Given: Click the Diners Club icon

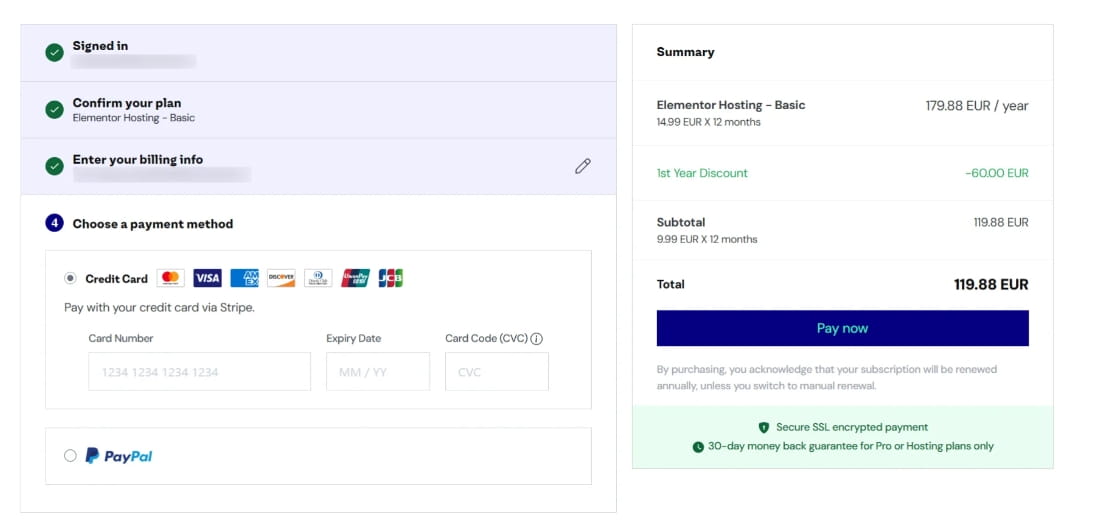Looking at the screenshot, I should (318, 278).
